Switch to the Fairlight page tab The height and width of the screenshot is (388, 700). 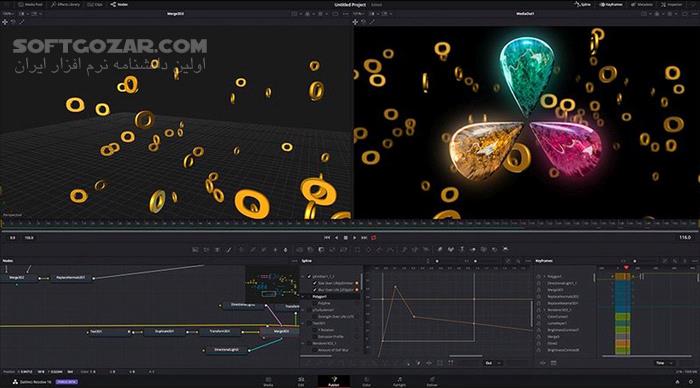tap(399, 382)
